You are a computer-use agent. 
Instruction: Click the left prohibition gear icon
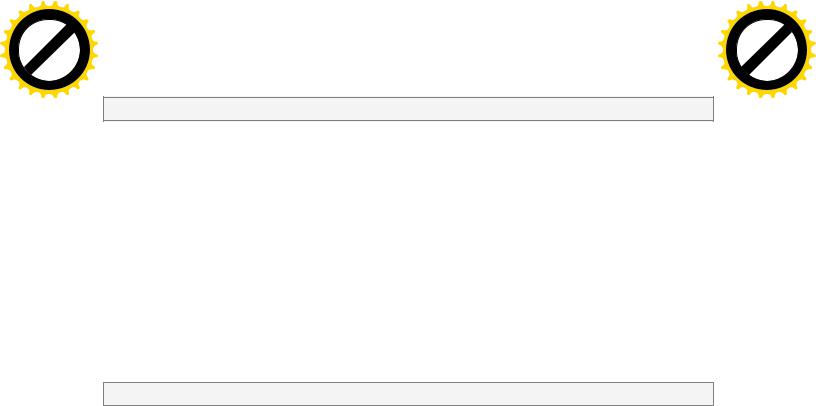[x=49, y=49]
